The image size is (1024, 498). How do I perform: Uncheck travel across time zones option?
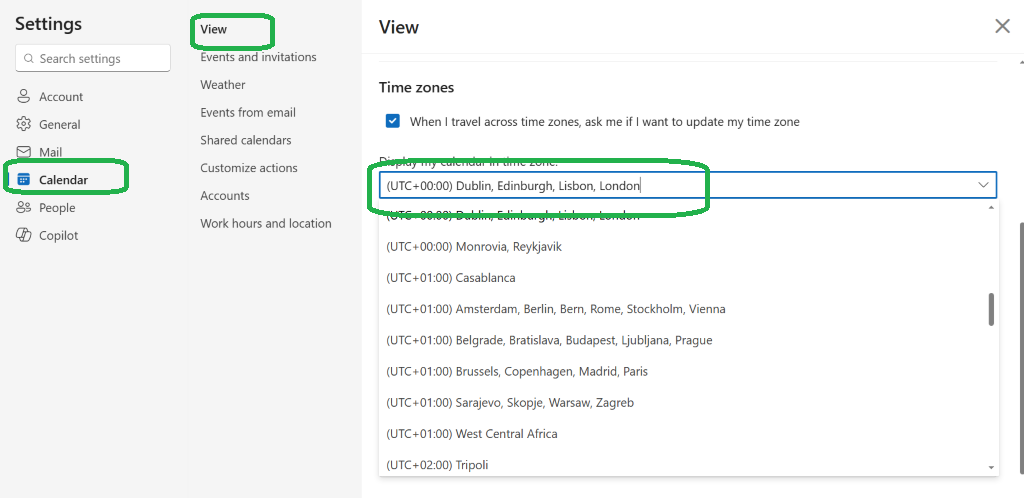[x=392, y=121]
